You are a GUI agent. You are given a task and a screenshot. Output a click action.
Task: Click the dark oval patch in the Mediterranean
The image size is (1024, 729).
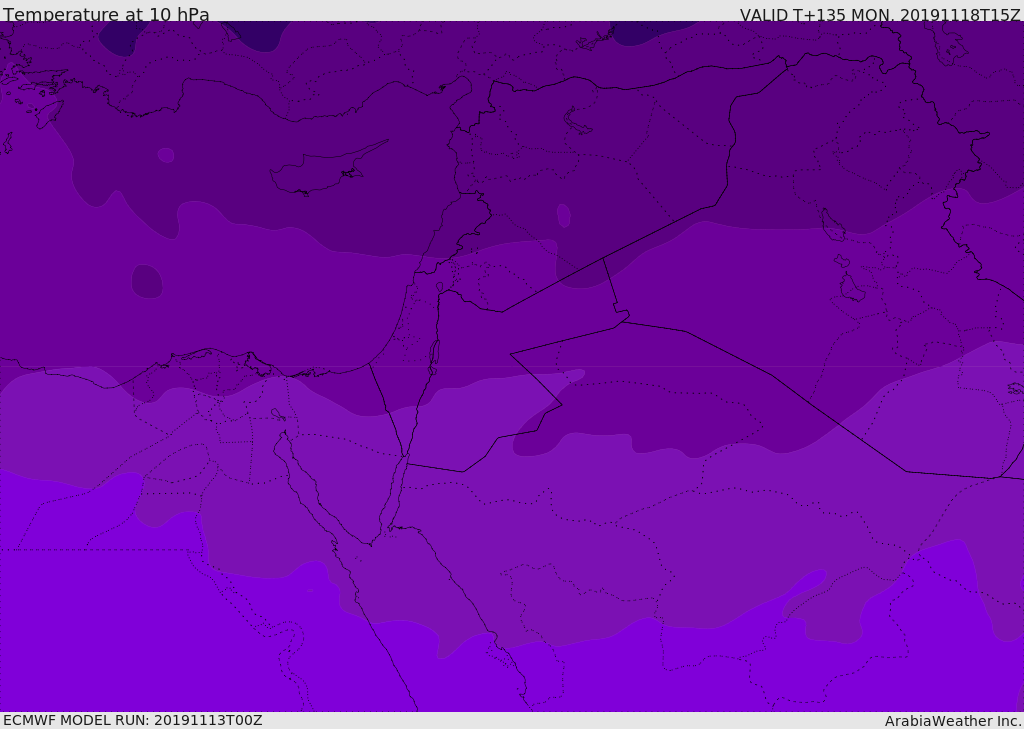(x=147, y=282)
